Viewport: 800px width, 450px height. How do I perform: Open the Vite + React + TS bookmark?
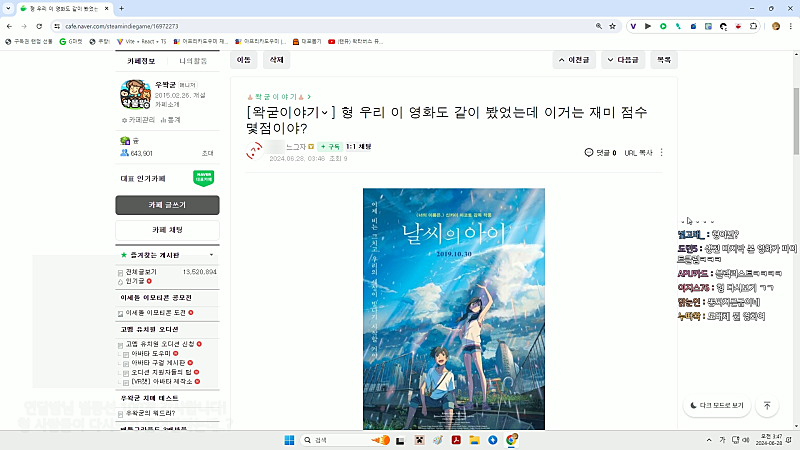click(142, 41)
